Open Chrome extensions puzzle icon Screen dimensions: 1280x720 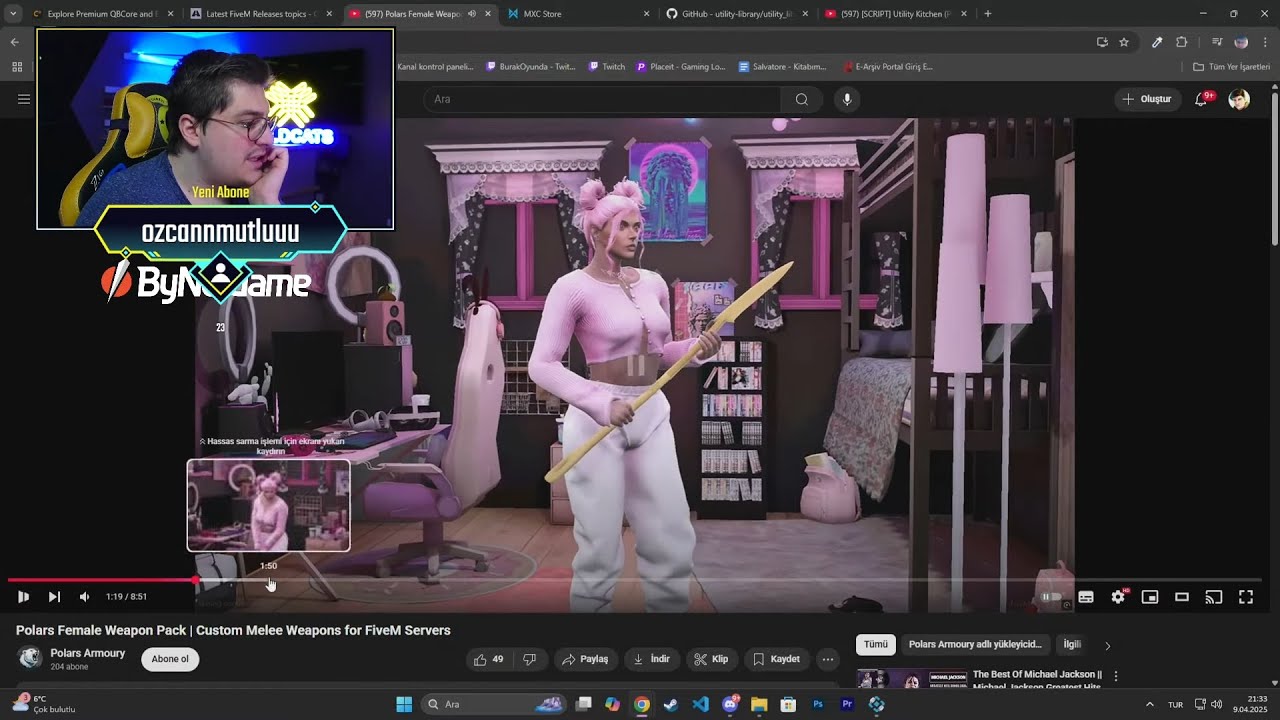tap(1181, 42)
